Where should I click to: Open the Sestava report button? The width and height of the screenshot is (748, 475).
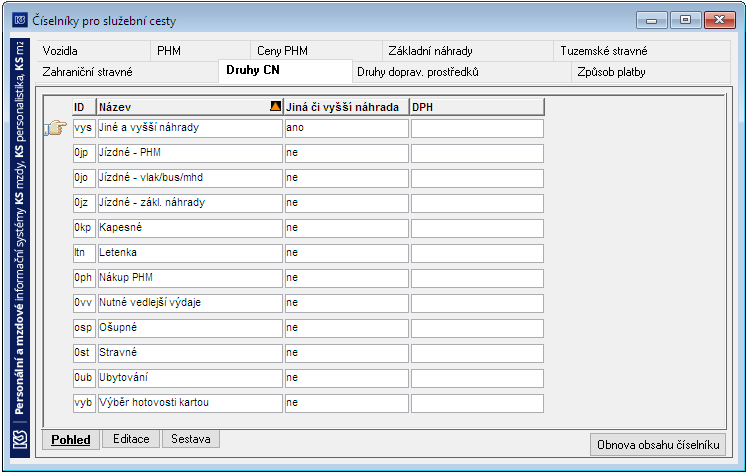[x=191, y=439]
